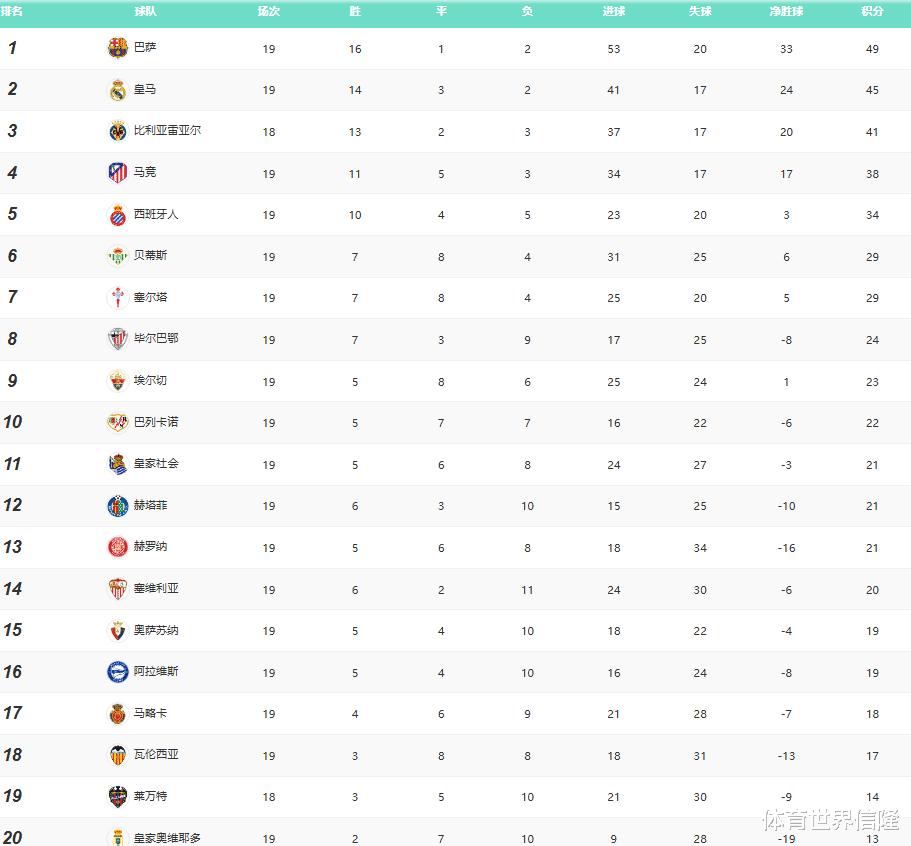The height and width of the screenshot is (846, 911).
Task: Click the 净胜球 column header
Action: [x=786, y=11]
